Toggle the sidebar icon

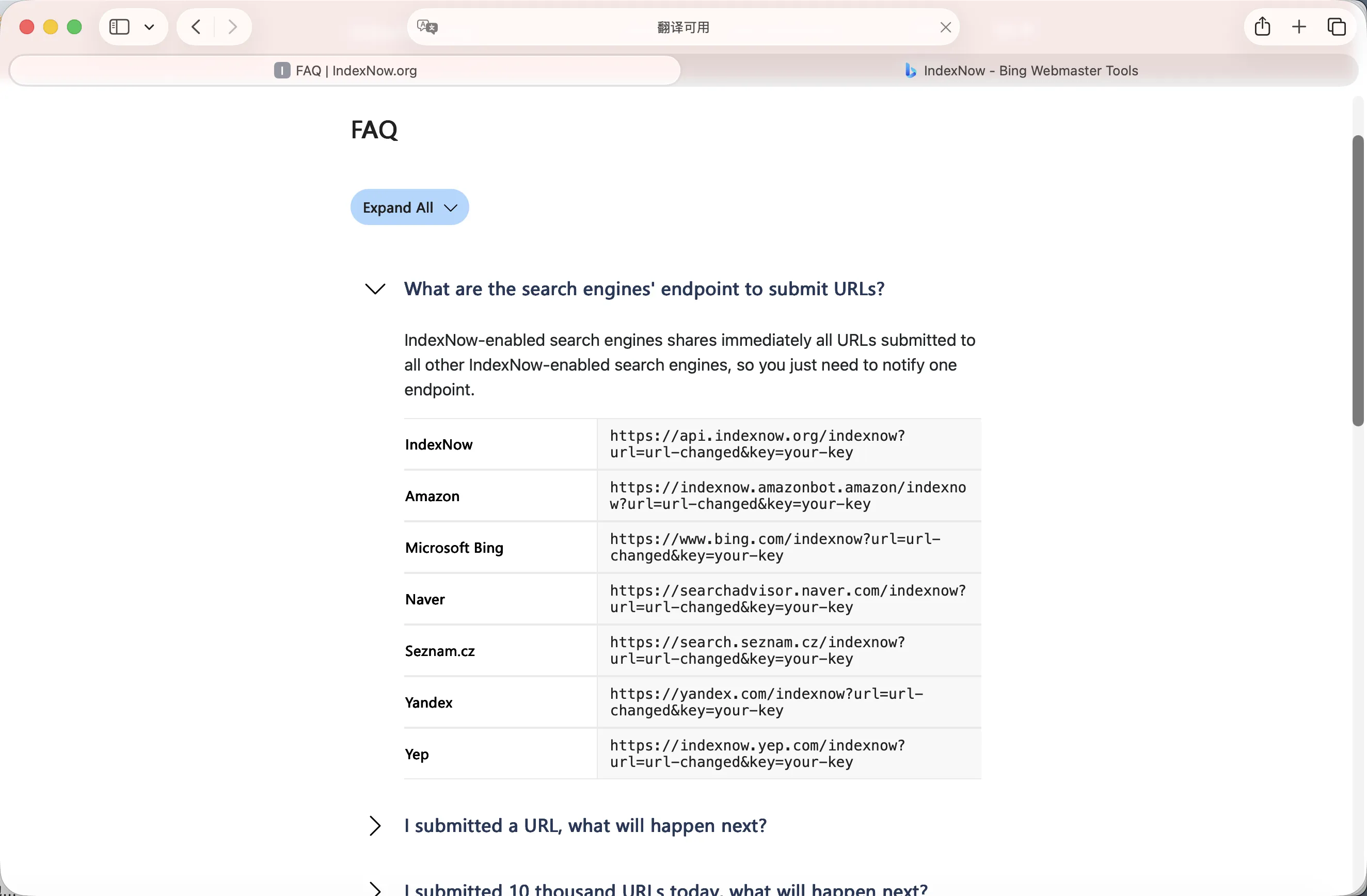[119, 27]
